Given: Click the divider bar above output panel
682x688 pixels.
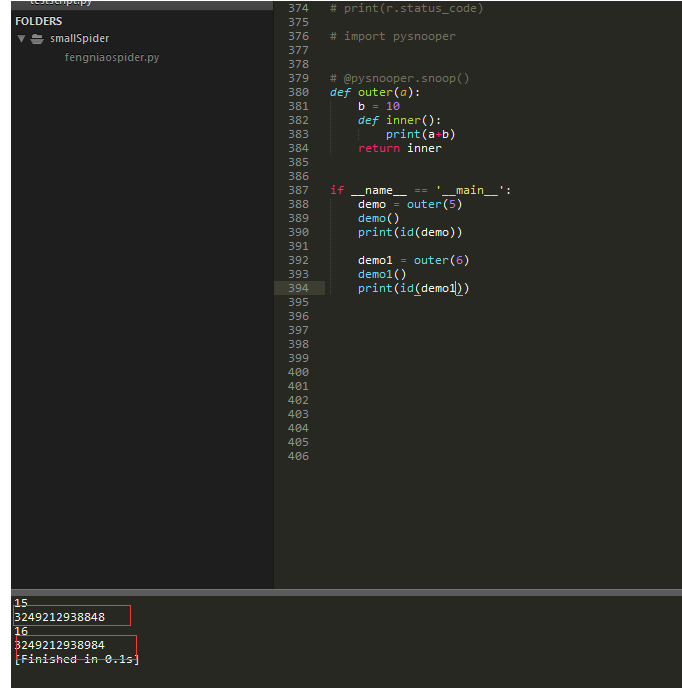Looking at the screenshot, I should (346, 592).
